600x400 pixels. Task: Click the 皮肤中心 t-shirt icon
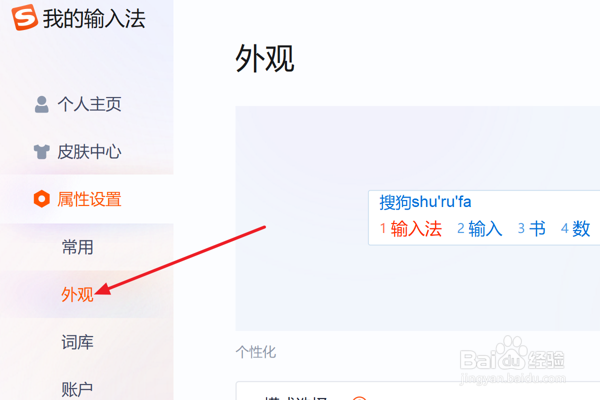pyautogui.click(x=41, y=152)
